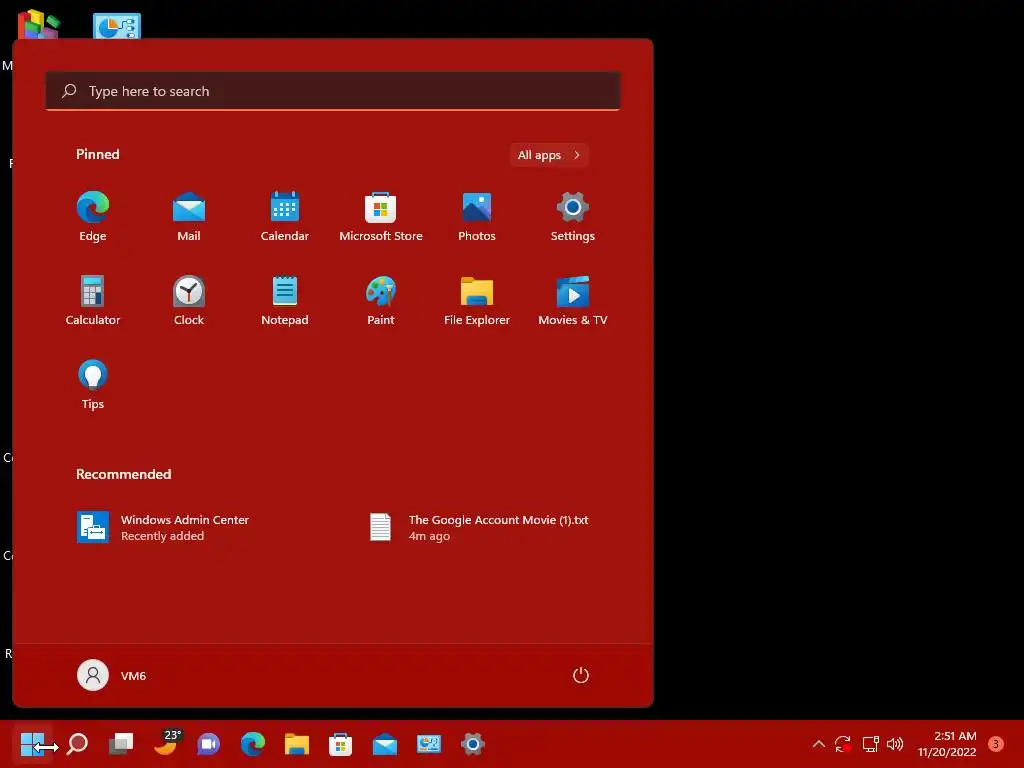Image resolution: width=1024 pixels, height=768 pixels.
Task: Open The Google Account Movie (1).txt
Action: click(x=480, y=527)
